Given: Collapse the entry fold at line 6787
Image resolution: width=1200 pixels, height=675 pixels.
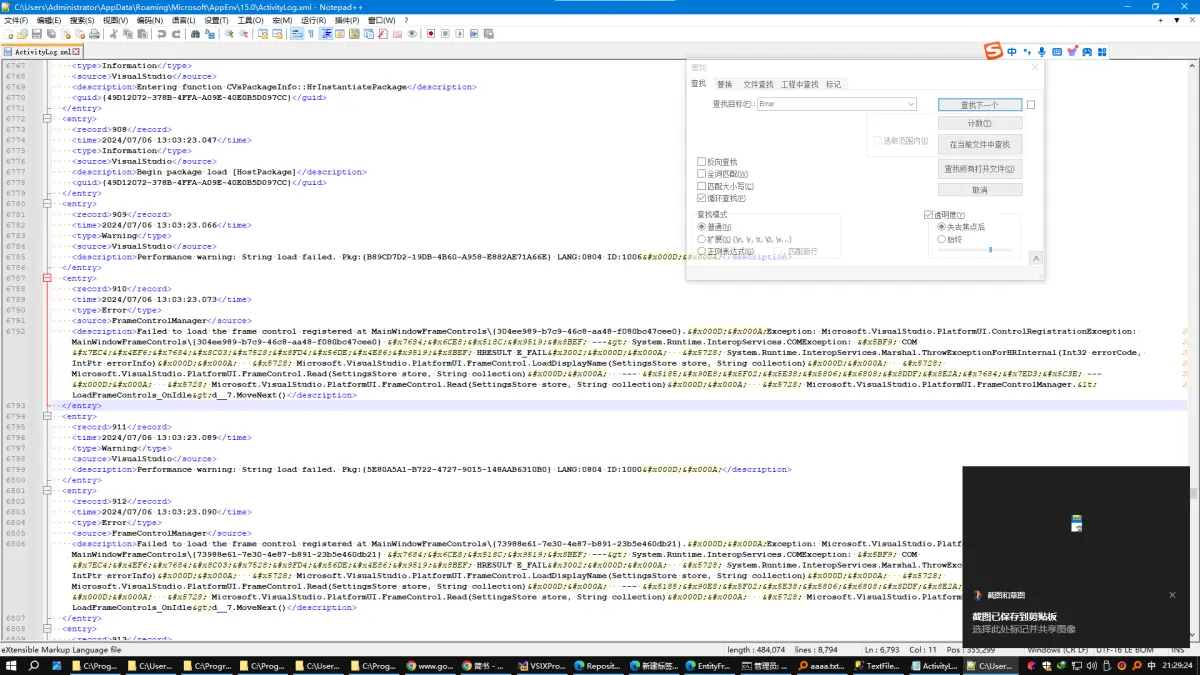Looking at the screenshot, I should click(x=46, y=278).
